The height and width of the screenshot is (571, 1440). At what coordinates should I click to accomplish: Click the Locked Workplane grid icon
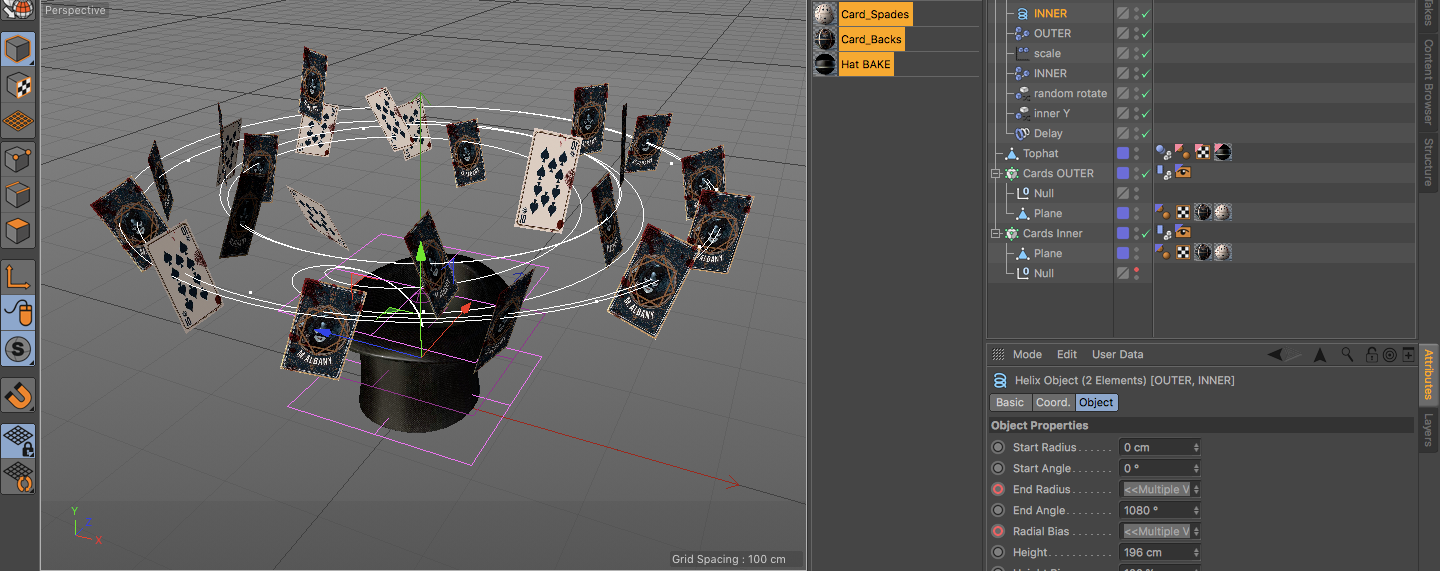click(19, 440)
